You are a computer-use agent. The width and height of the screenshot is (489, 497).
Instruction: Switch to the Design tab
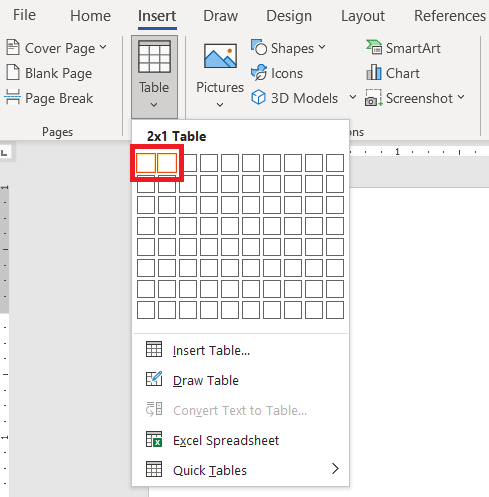[x=289, y=16]
